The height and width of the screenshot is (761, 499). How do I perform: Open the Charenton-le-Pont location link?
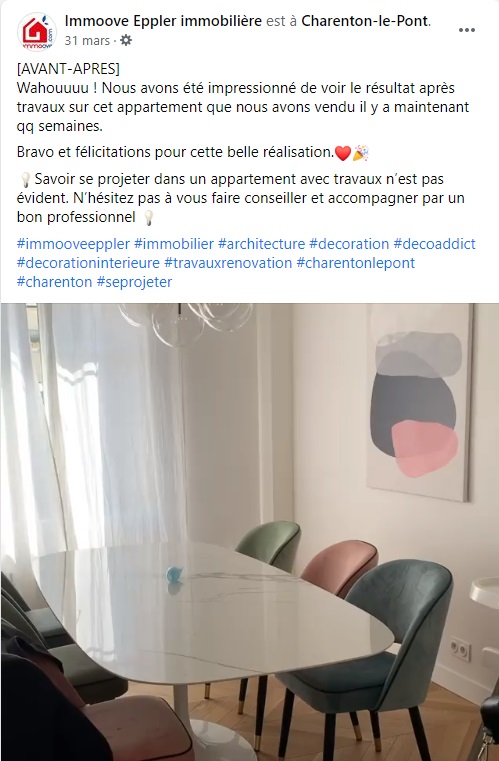point(365,21)
